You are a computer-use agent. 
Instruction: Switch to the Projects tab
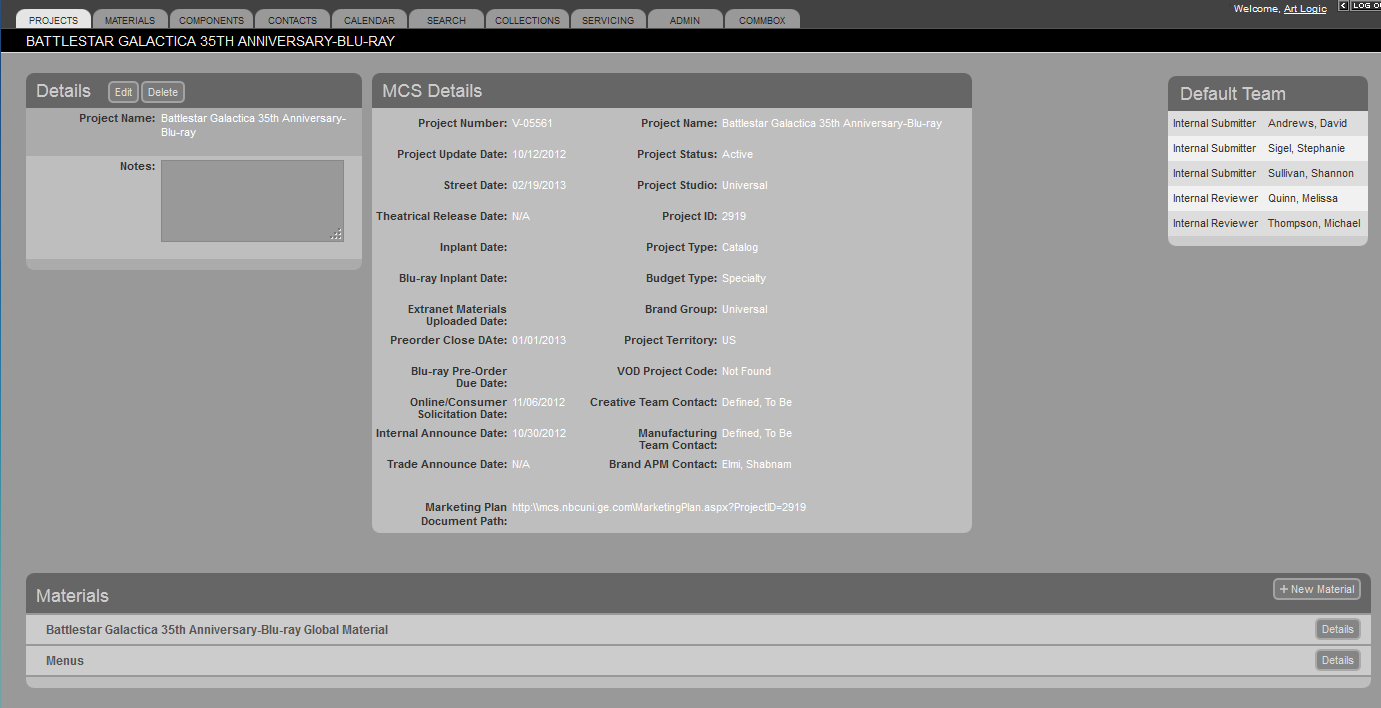(54, 20)
